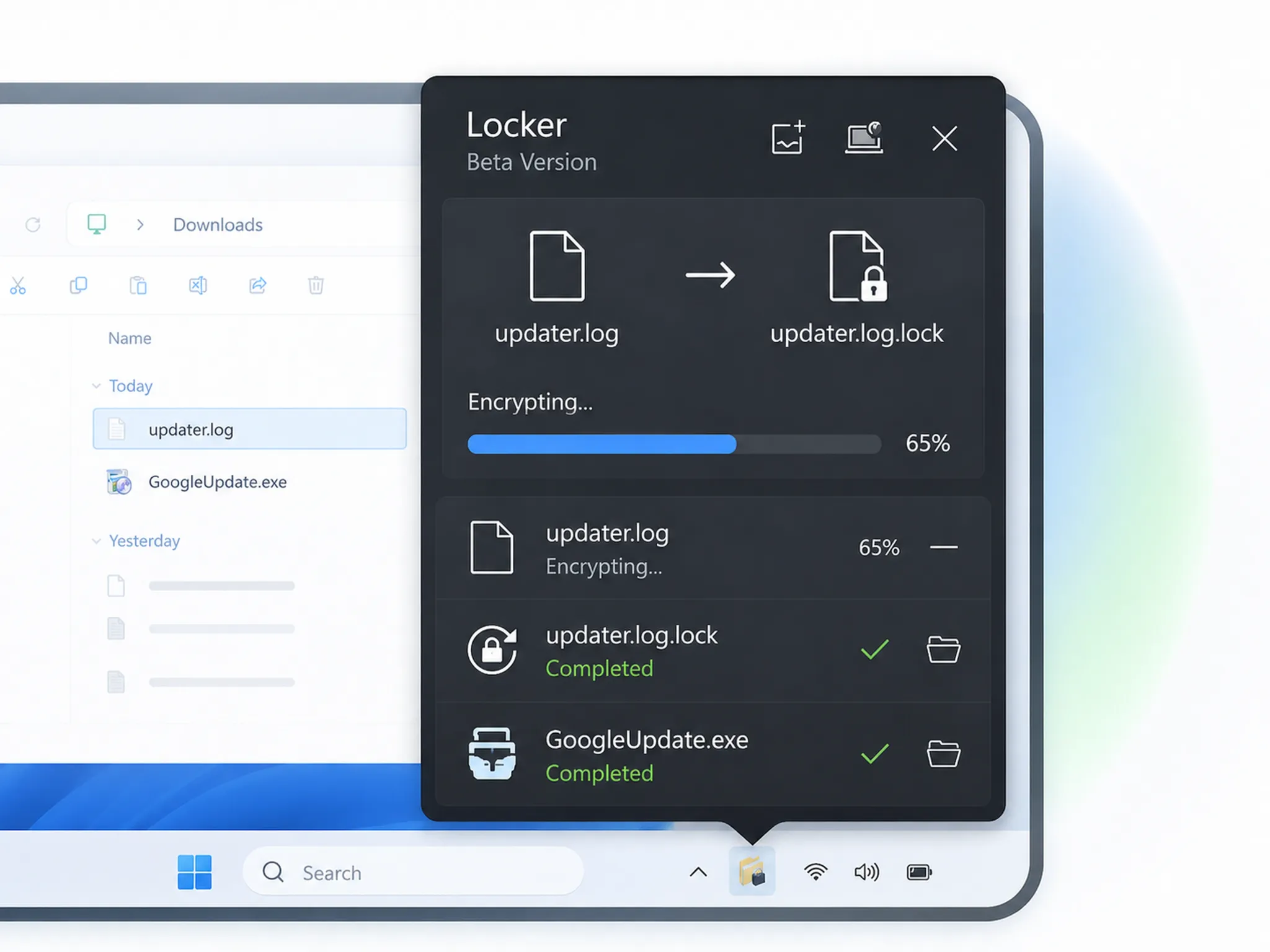Image resolution: width=1270 pixels, height=952 pixels.
Task: Click the Paste icon in Explorer toolbar
Action: (x=138, y=285)
